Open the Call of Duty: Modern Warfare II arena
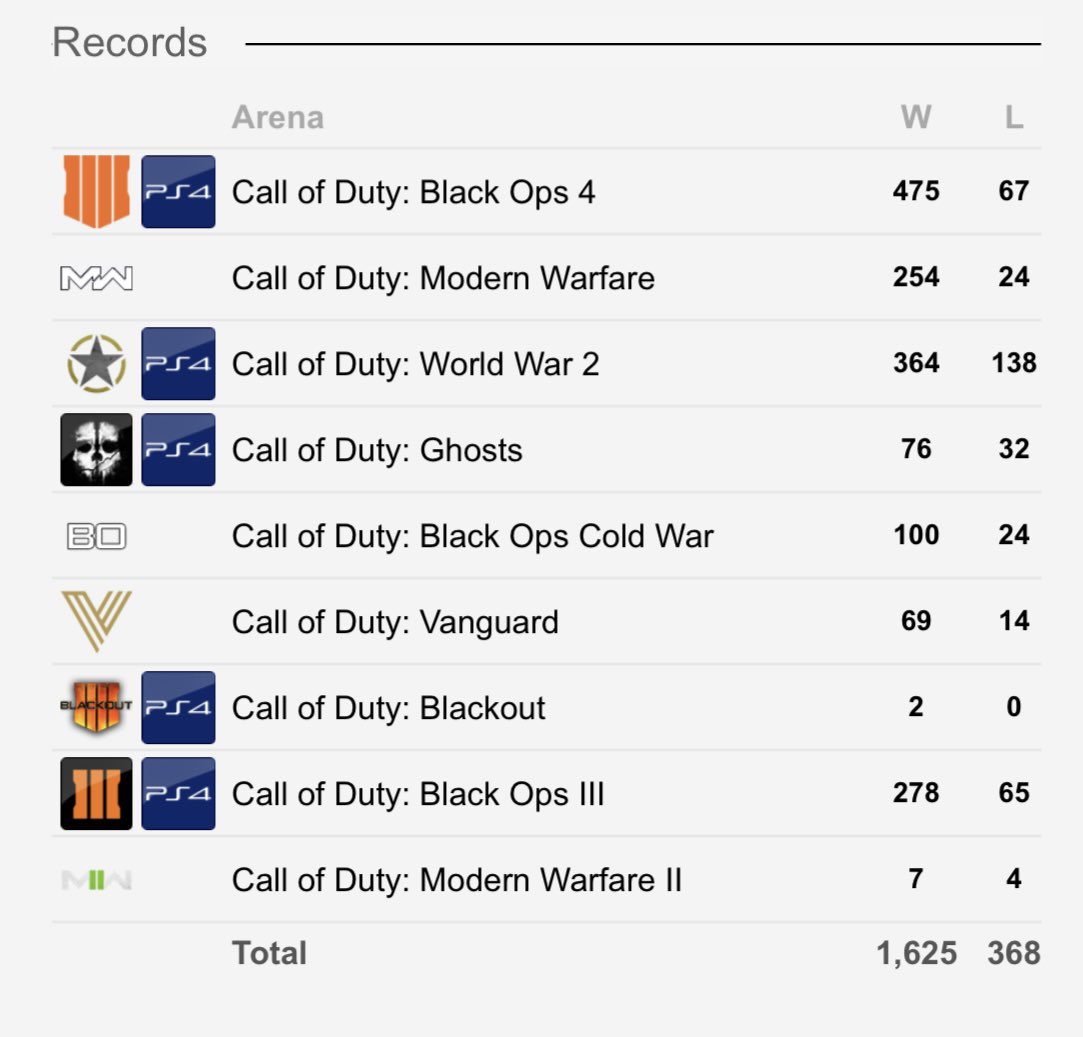This screenshot has width=1083, height=1037. pyautogui.click(x=457, y=881)
